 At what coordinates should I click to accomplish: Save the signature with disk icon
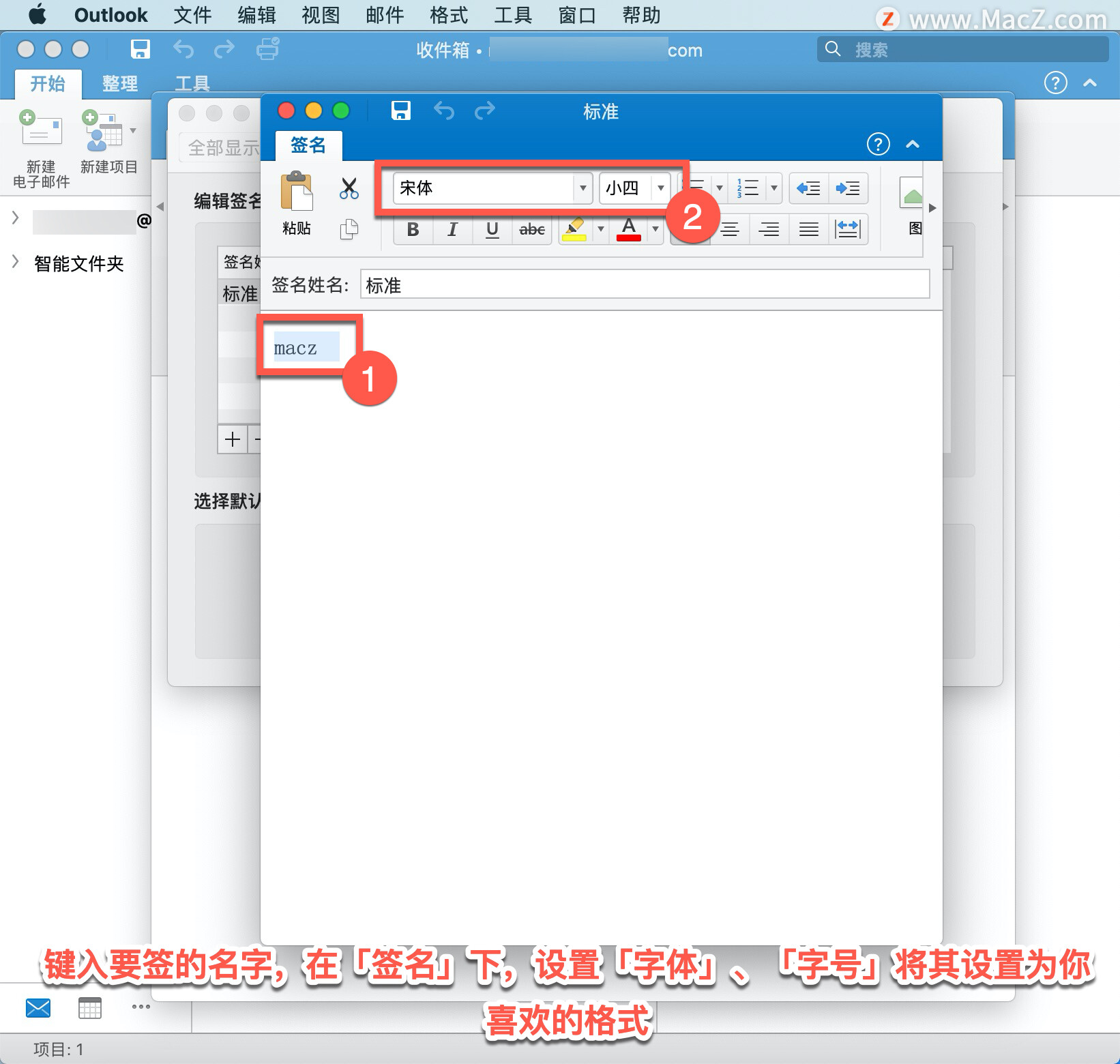click(x=401, y=110)
